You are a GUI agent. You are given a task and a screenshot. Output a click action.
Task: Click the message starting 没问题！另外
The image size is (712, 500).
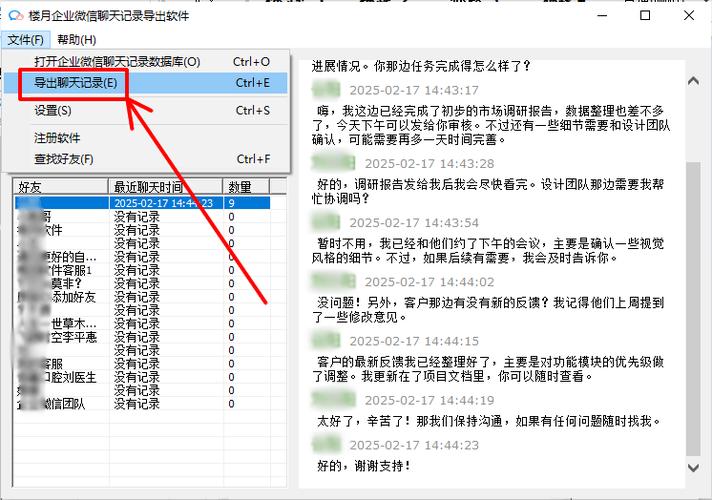tap(488, 310)
